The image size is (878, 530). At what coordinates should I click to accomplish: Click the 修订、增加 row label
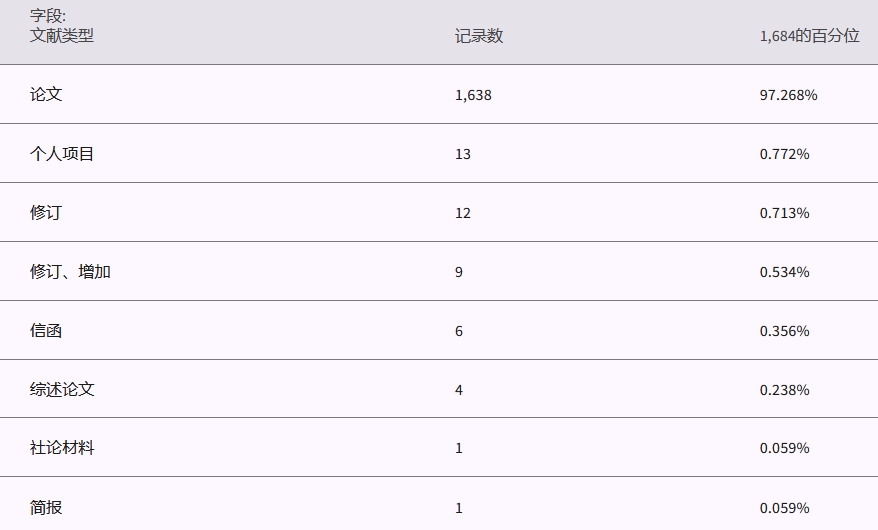[70, 271]
